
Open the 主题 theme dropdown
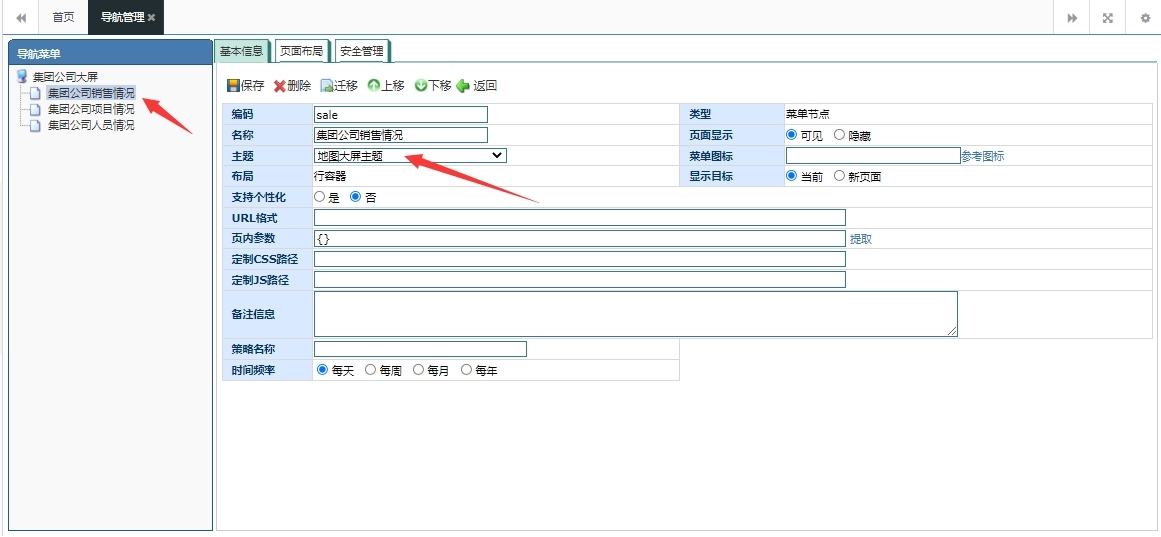410,156
